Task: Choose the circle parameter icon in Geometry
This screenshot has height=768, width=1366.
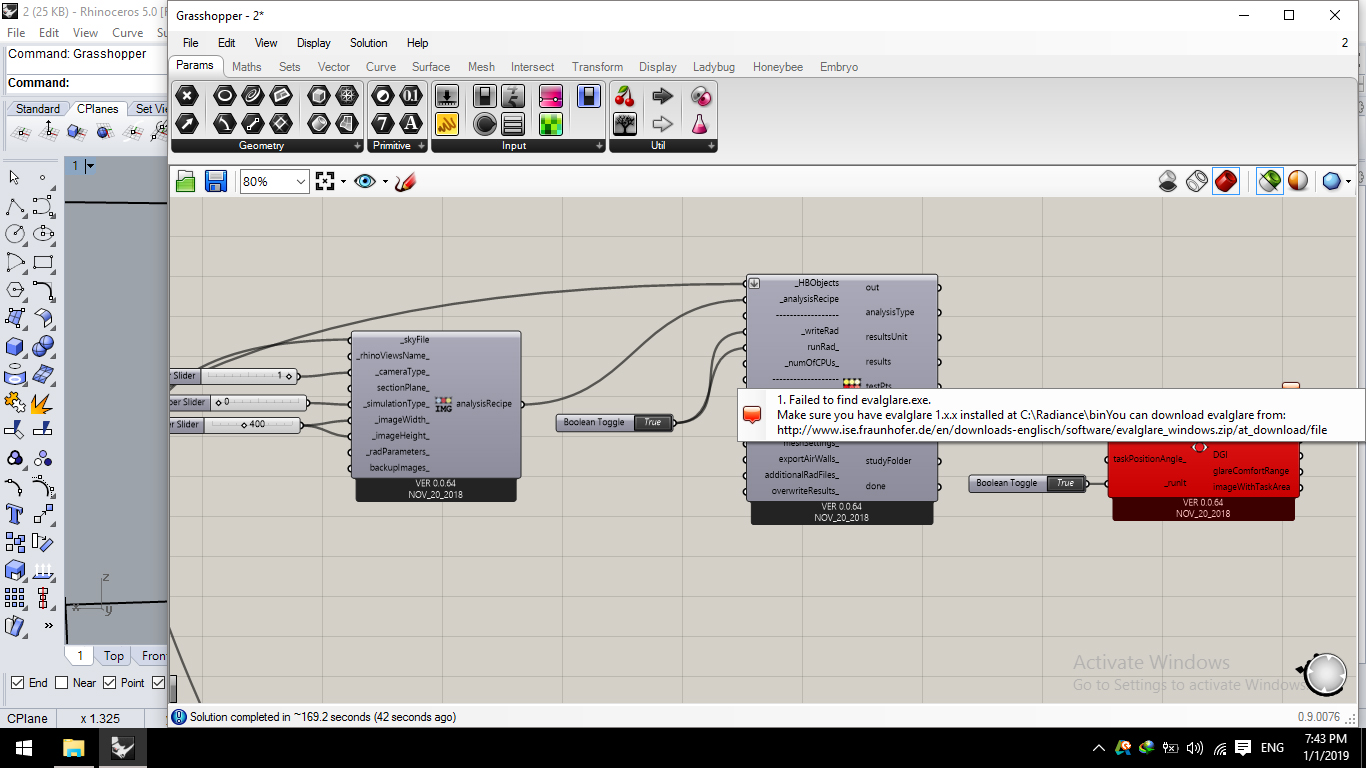Action: point(225,96)
